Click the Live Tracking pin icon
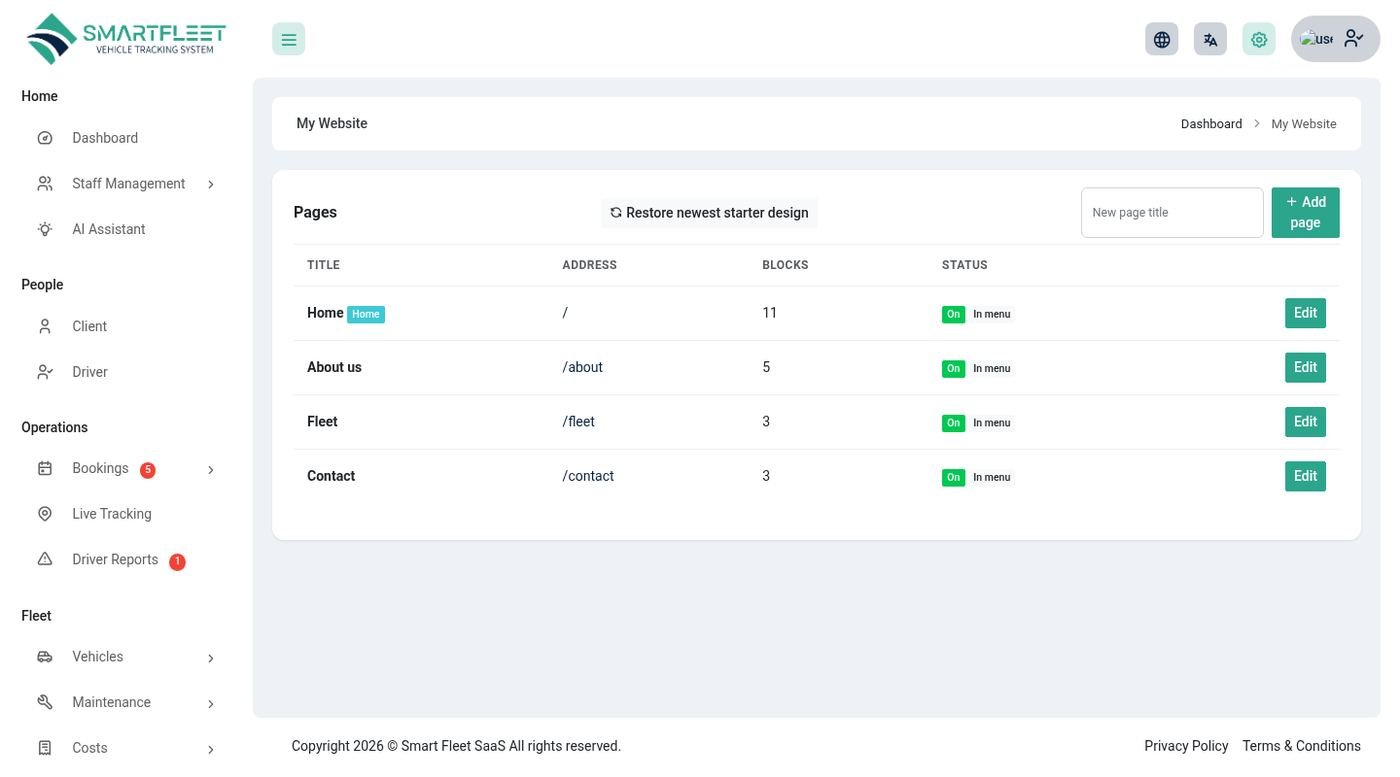Viewport: 1400px width, 777px height. coord(45,514)
